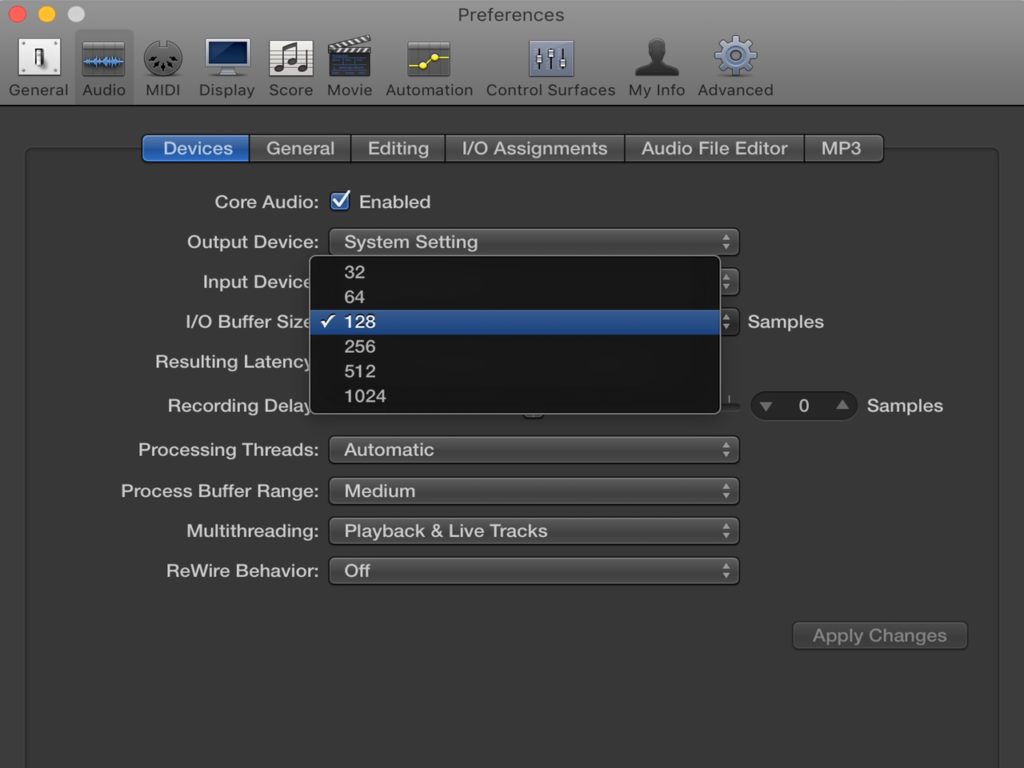Image resolution: width=1024 pixels, height=768 pixels.
Task: Expand the Output Device dropdown
Action: coord(533,242)
